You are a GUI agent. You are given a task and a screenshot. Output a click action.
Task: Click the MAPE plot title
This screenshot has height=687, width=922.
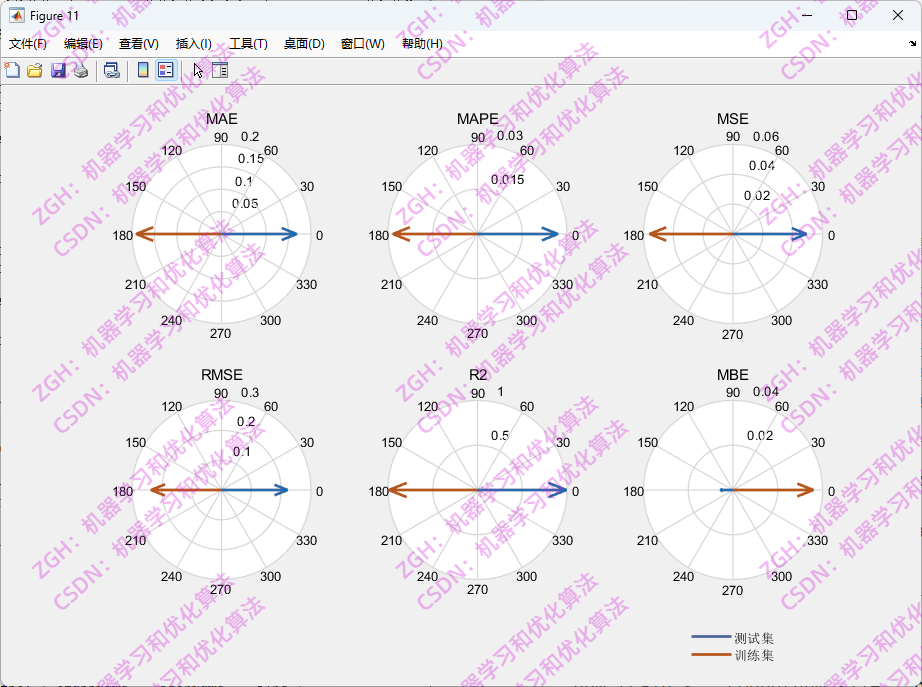click(477, 119)
